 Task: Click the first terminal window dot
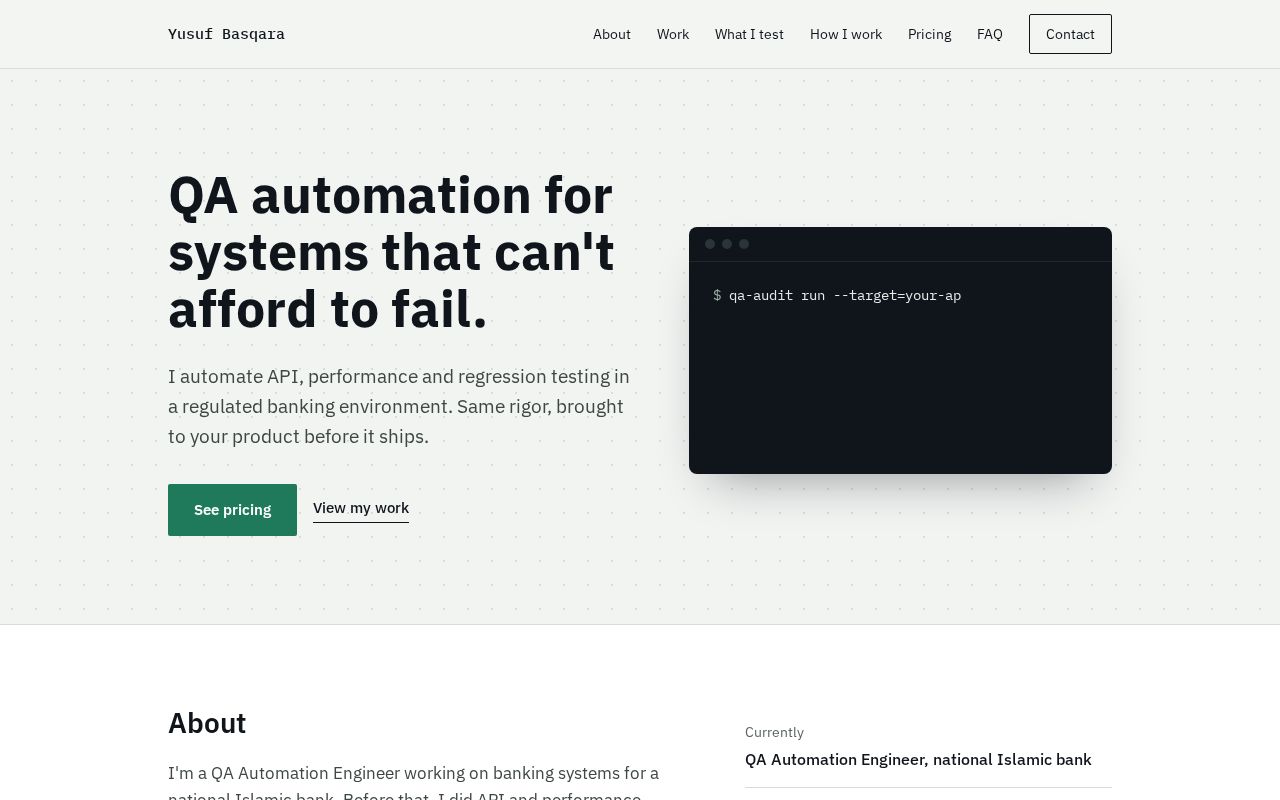(710, 244)
